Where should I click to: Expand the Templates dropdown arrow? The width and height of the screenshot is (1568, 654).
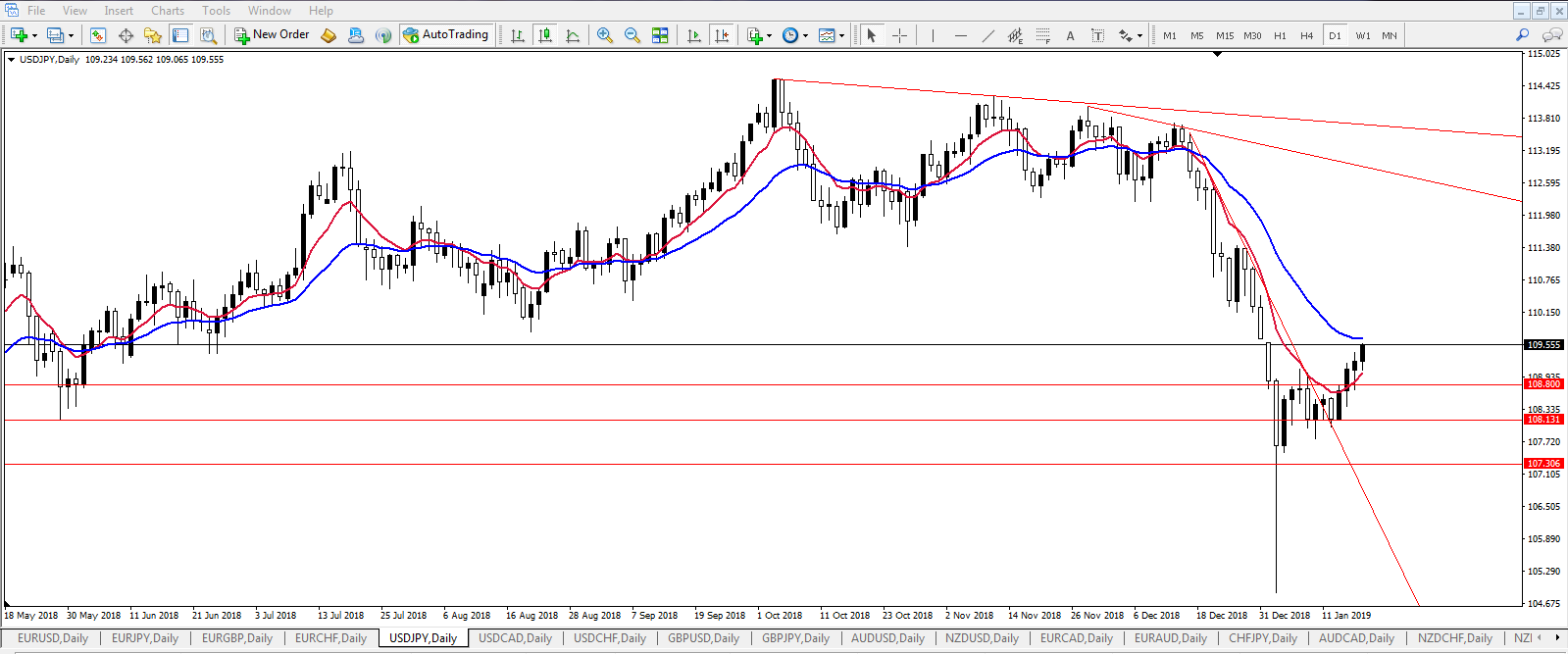tap(842, 35)
